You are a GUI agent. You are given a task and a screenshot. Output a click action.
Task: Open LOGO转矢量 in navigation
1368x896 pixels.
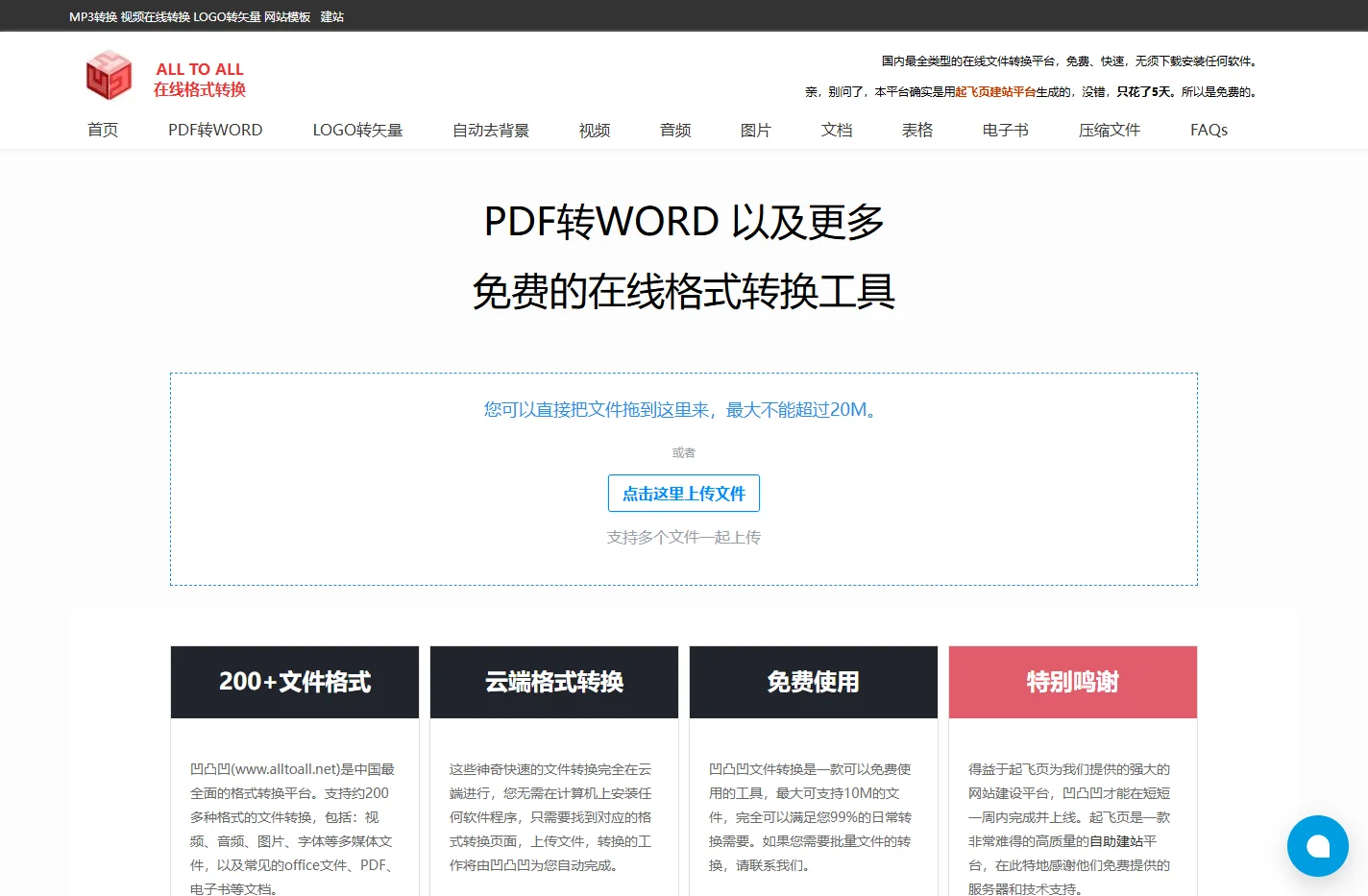click(x=357, y=130)
